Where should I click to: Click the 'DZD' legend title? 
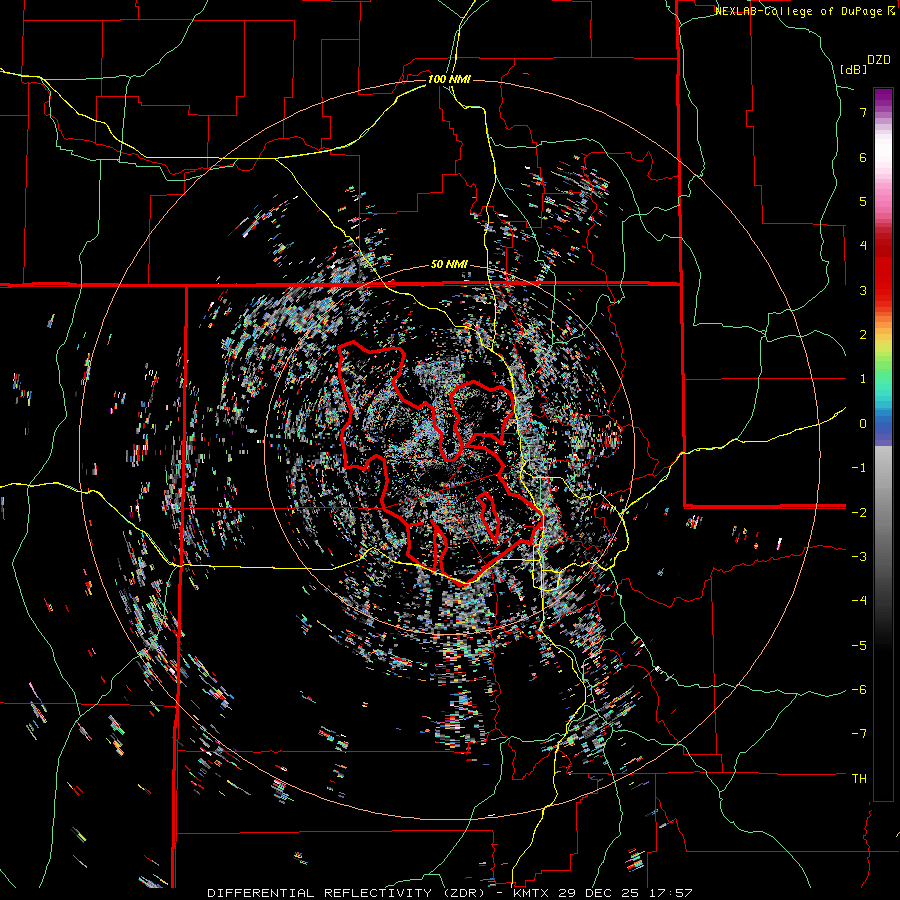click(x=879, y=60)
